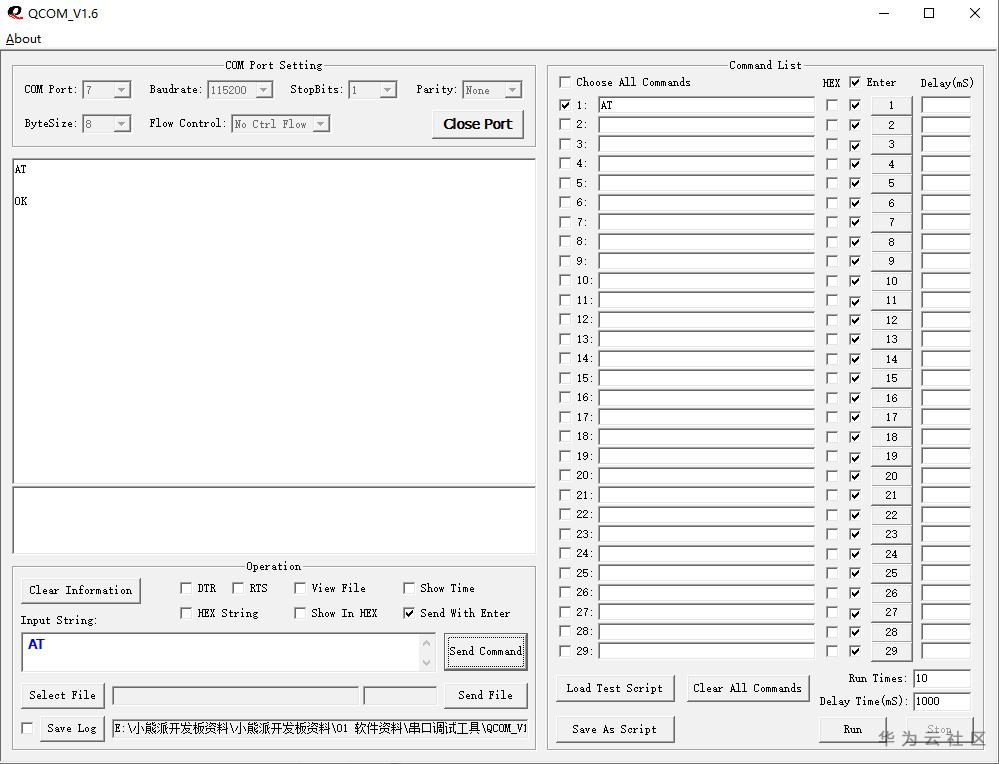
Task: Click the Delay Time(mS) input field
Action: (x=942, y=702)
